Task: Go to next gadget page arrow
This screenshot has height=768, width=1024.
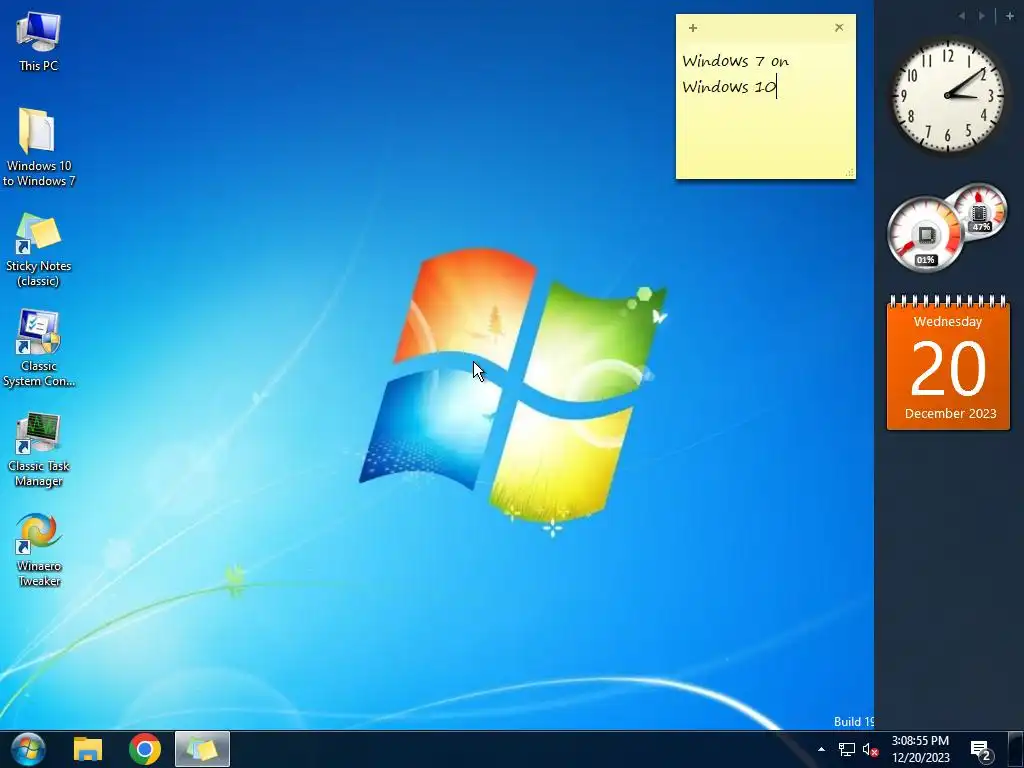Action: (982, 16)
